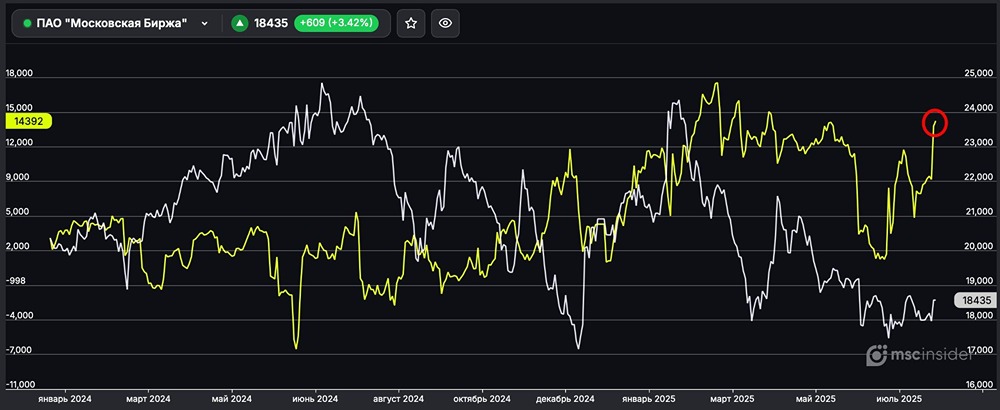Click the март 2025 axis label
Screen dimensions: 1000x410
[732, 399]
